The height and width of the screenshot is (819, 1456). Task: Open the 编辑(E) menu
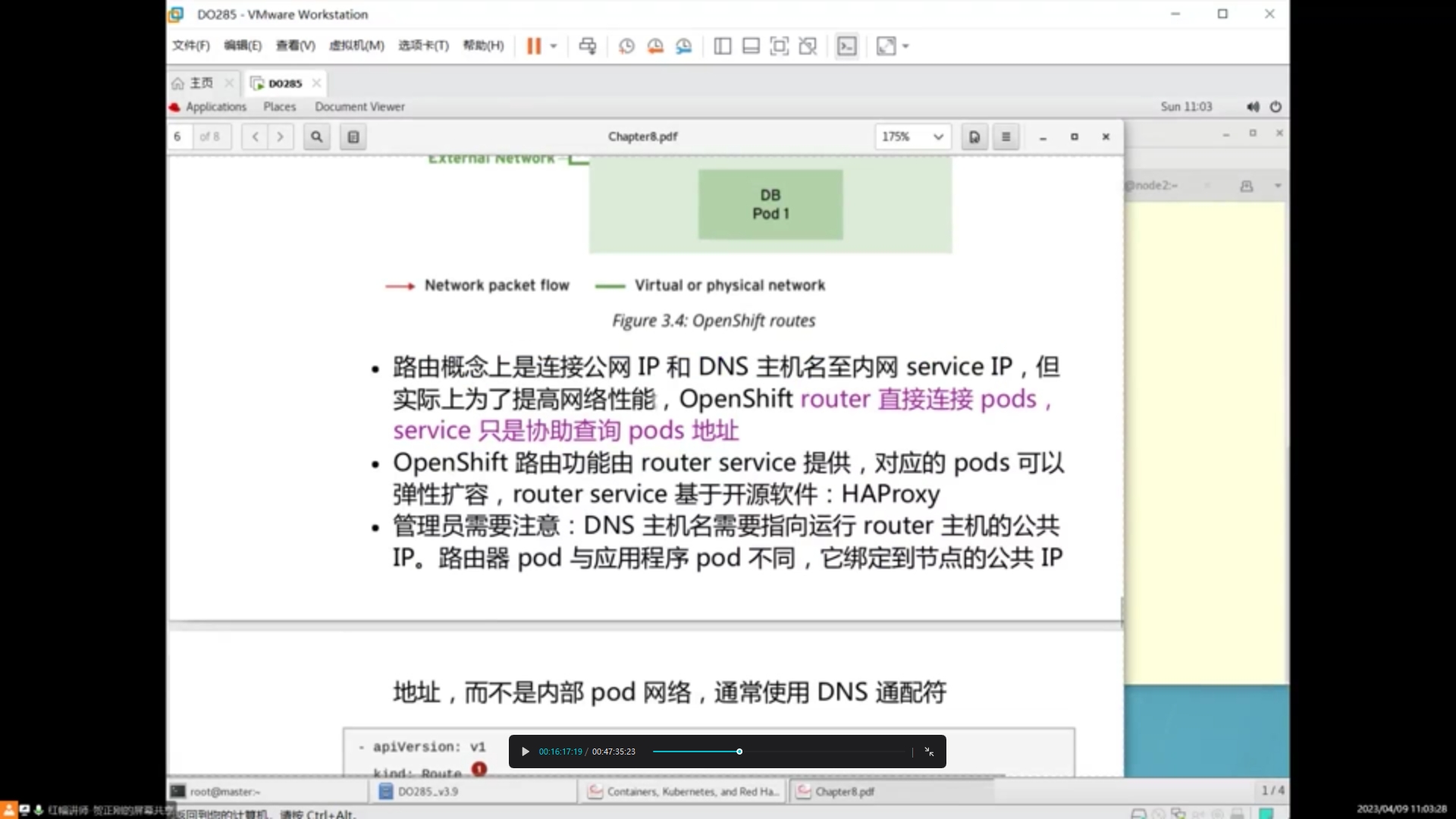[243, 45]
